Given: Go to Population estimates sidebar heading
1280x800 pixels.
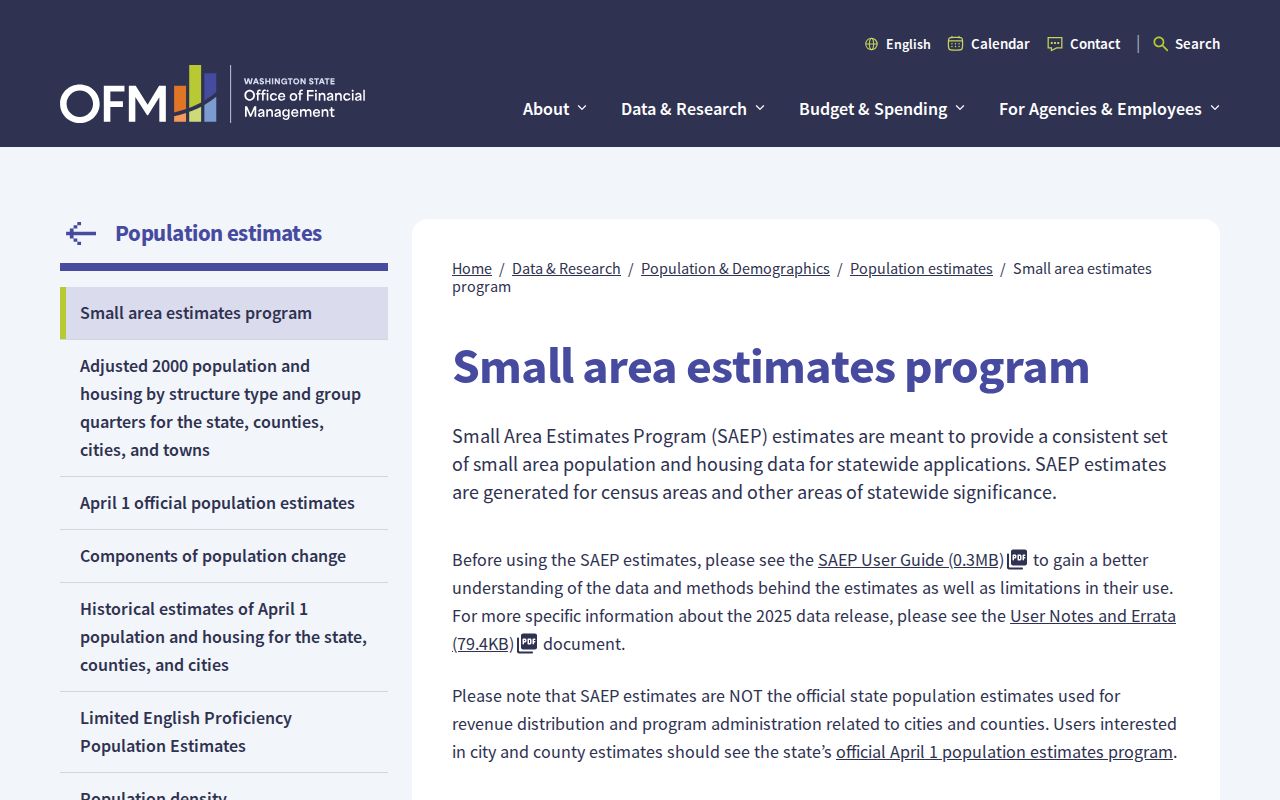Looking at the screenshot, I should pos(218,234).
